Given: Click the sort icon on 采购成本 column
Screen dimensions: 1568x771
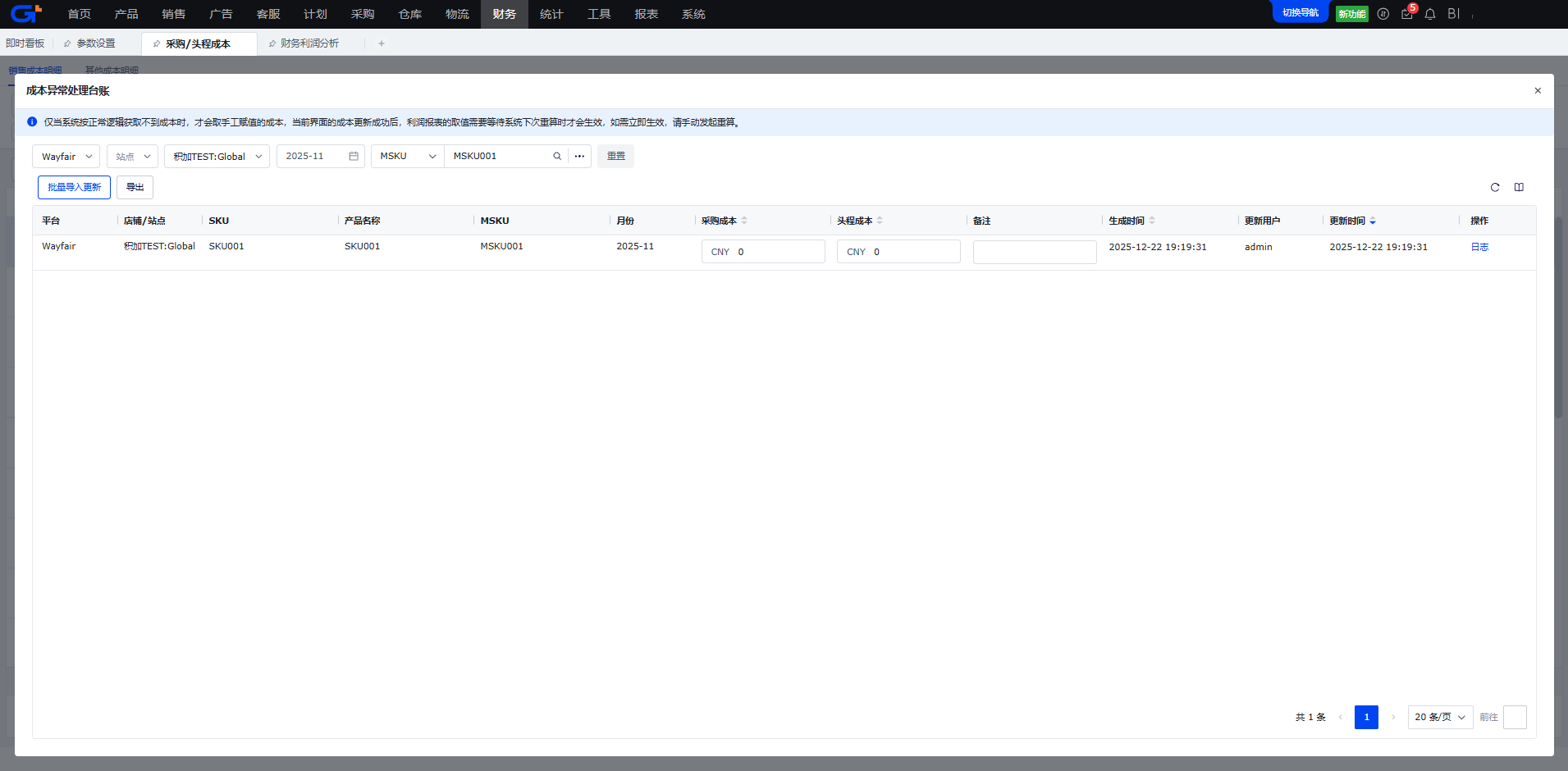Looking at the screenshot, I should pyautogui.click(x=744, y=221).
